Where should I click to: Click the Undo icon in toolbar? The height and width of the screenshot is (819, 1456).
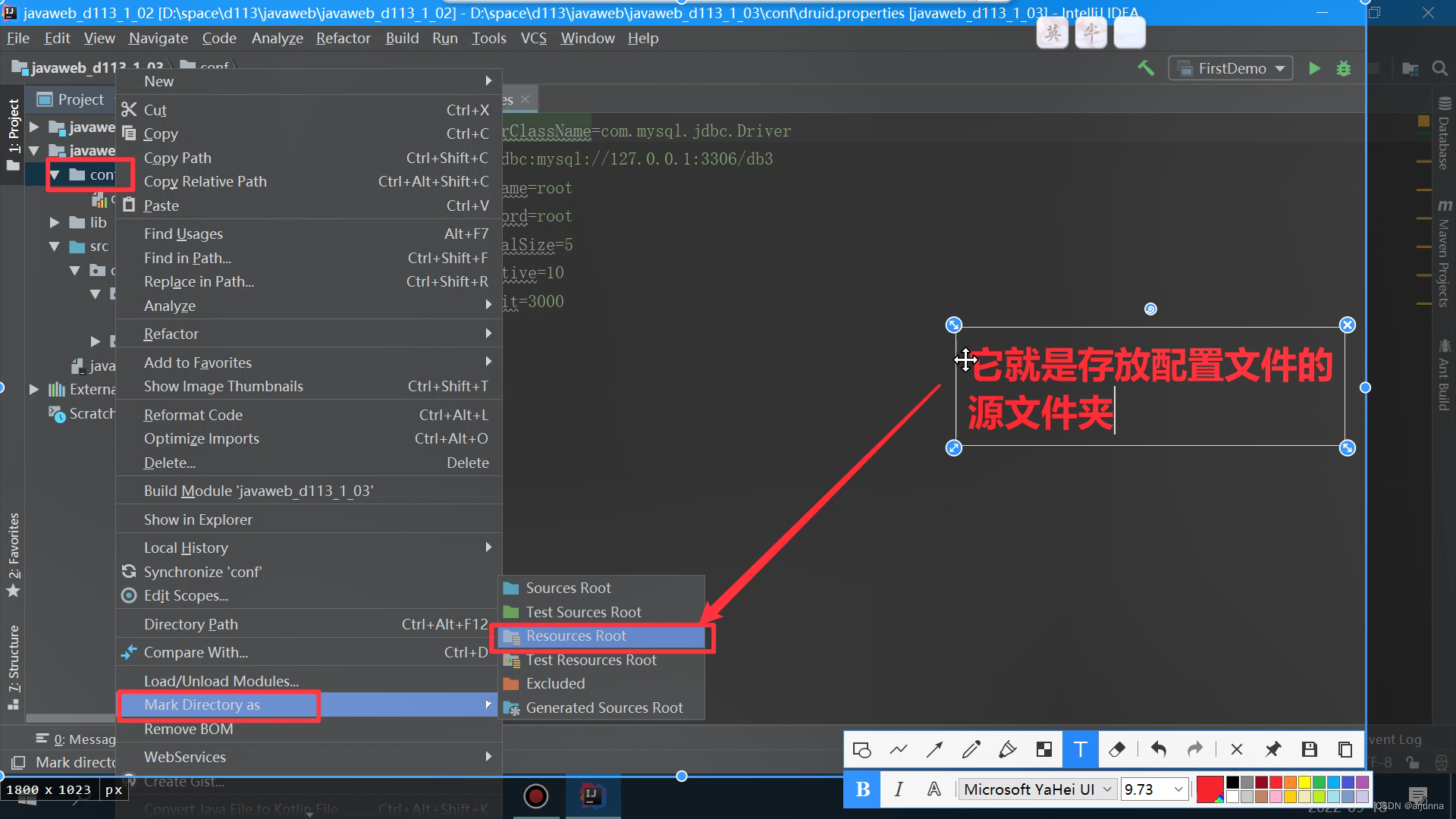pyautogui.click(x=1157, y=749)
